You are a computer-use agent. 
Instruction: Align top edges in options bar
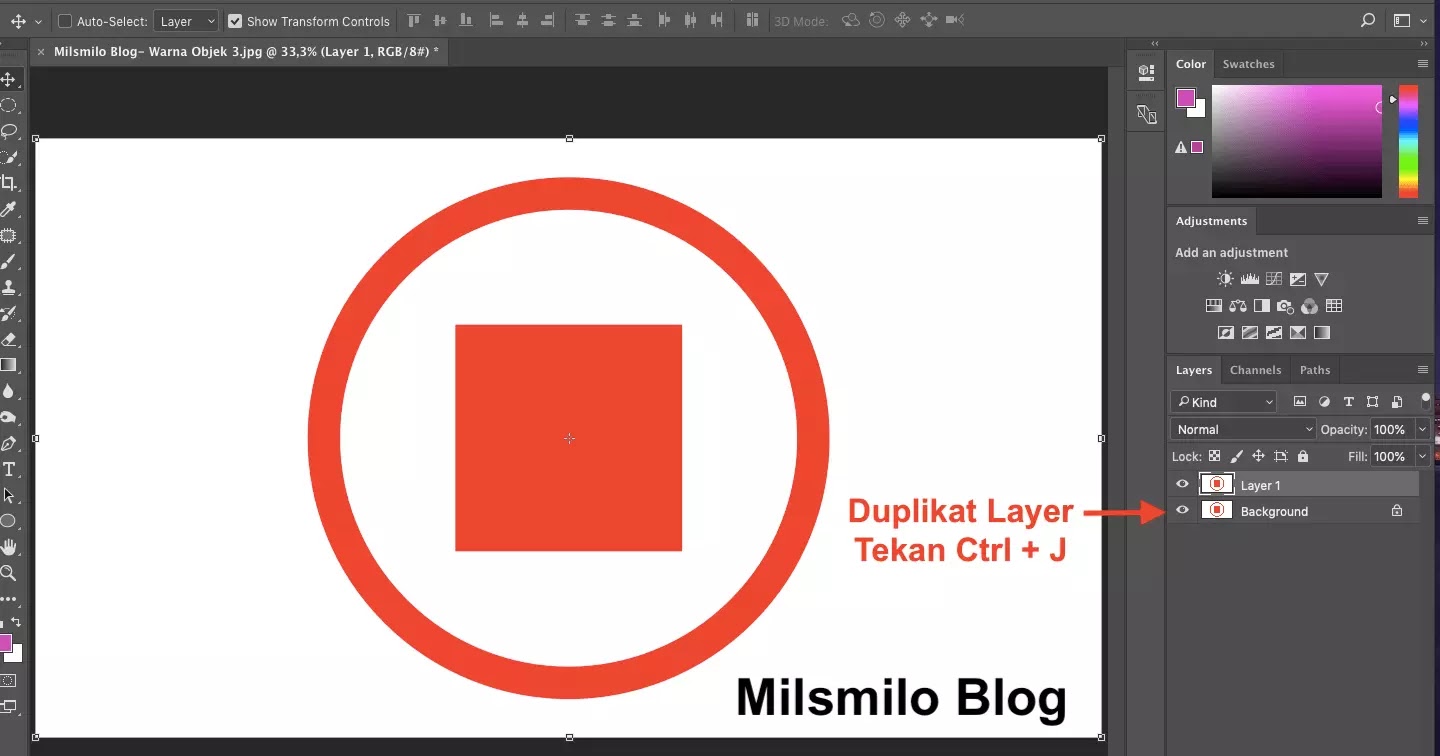point(413,20)
